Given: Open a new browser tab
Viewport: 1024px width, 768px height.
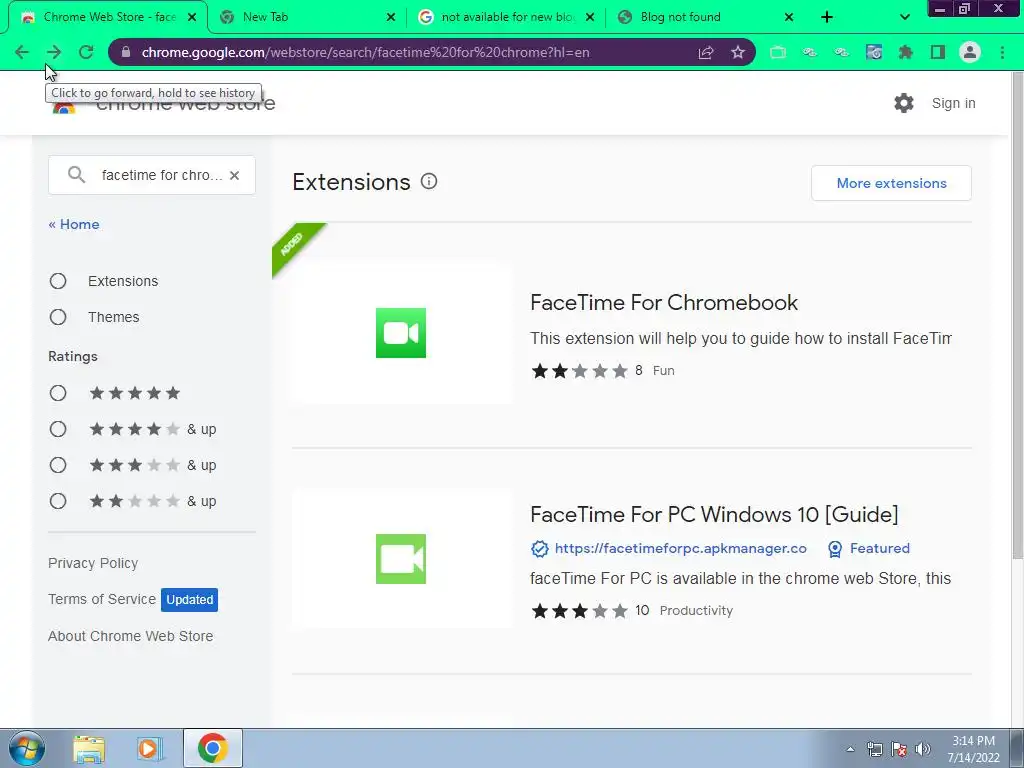Looking at the screenshot, I should pos(827,17).
